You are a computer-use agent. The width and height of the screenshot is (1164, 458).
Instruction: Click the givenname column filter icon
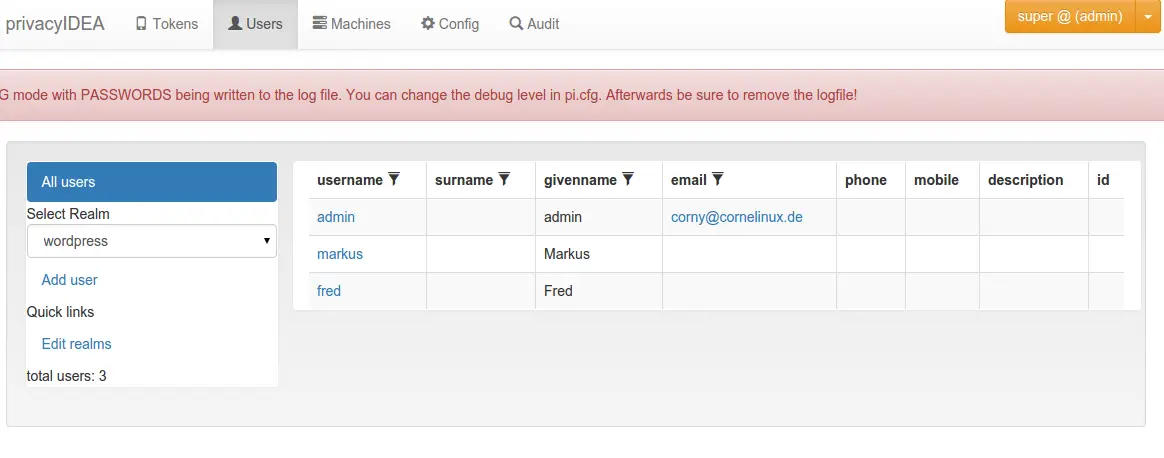click(x=628, y=179)
